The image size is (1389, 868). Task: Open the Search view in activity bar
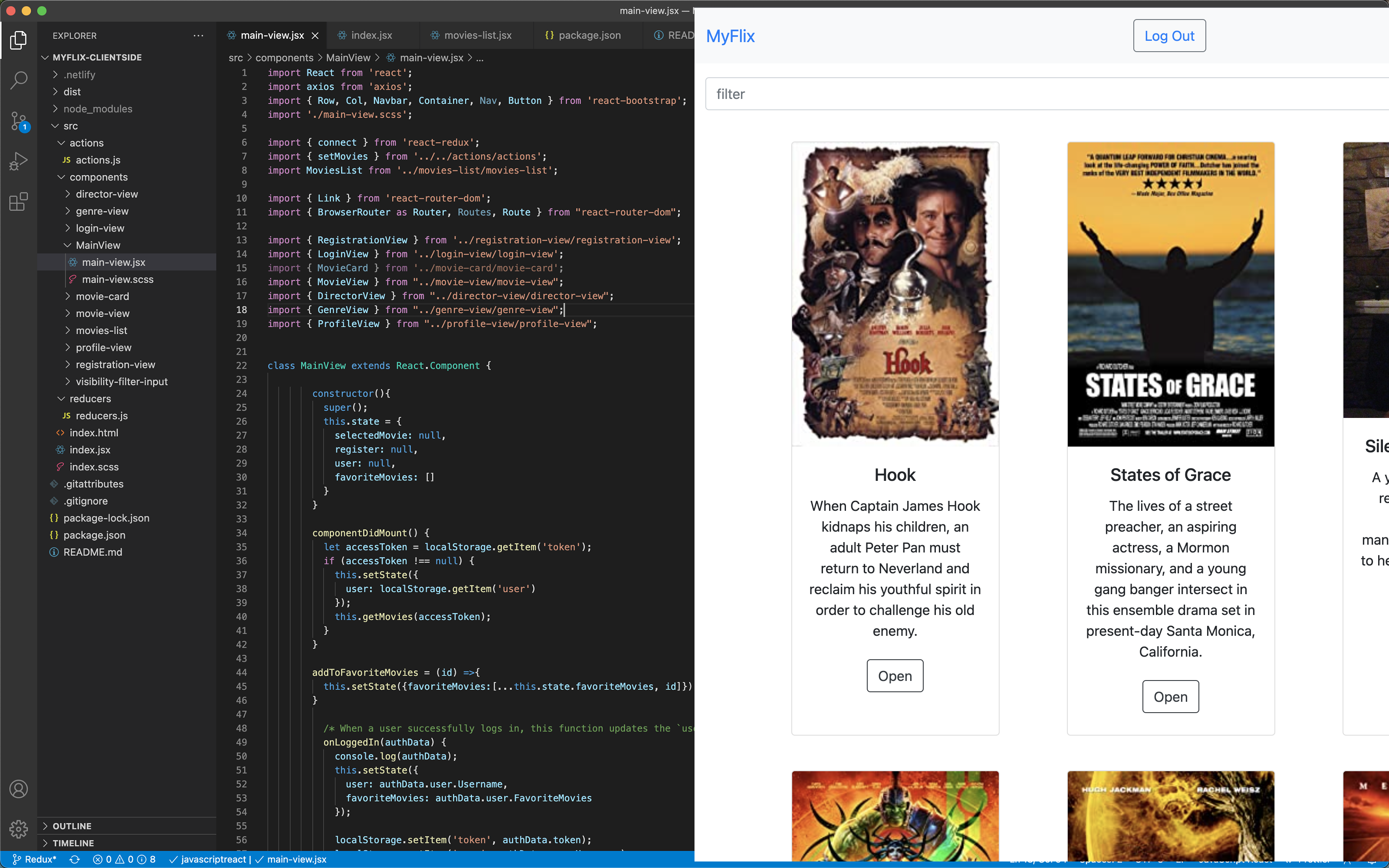point(18,80)
